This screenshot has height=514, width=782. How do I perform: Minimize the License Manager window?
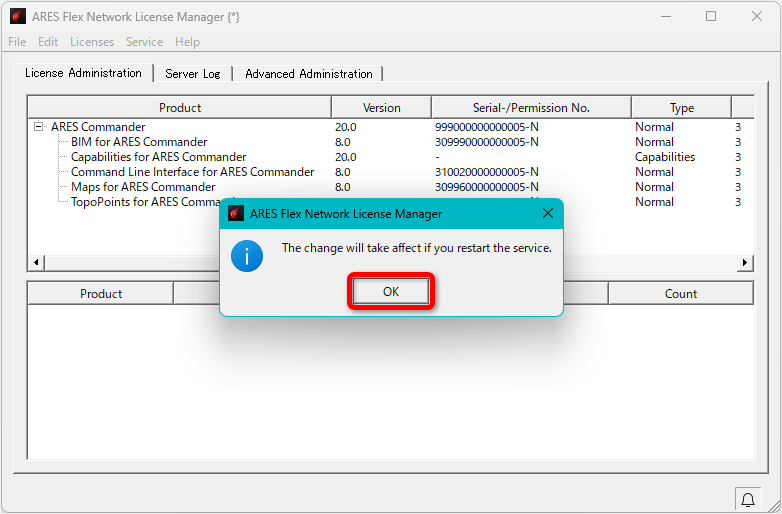tap(666, 16)
